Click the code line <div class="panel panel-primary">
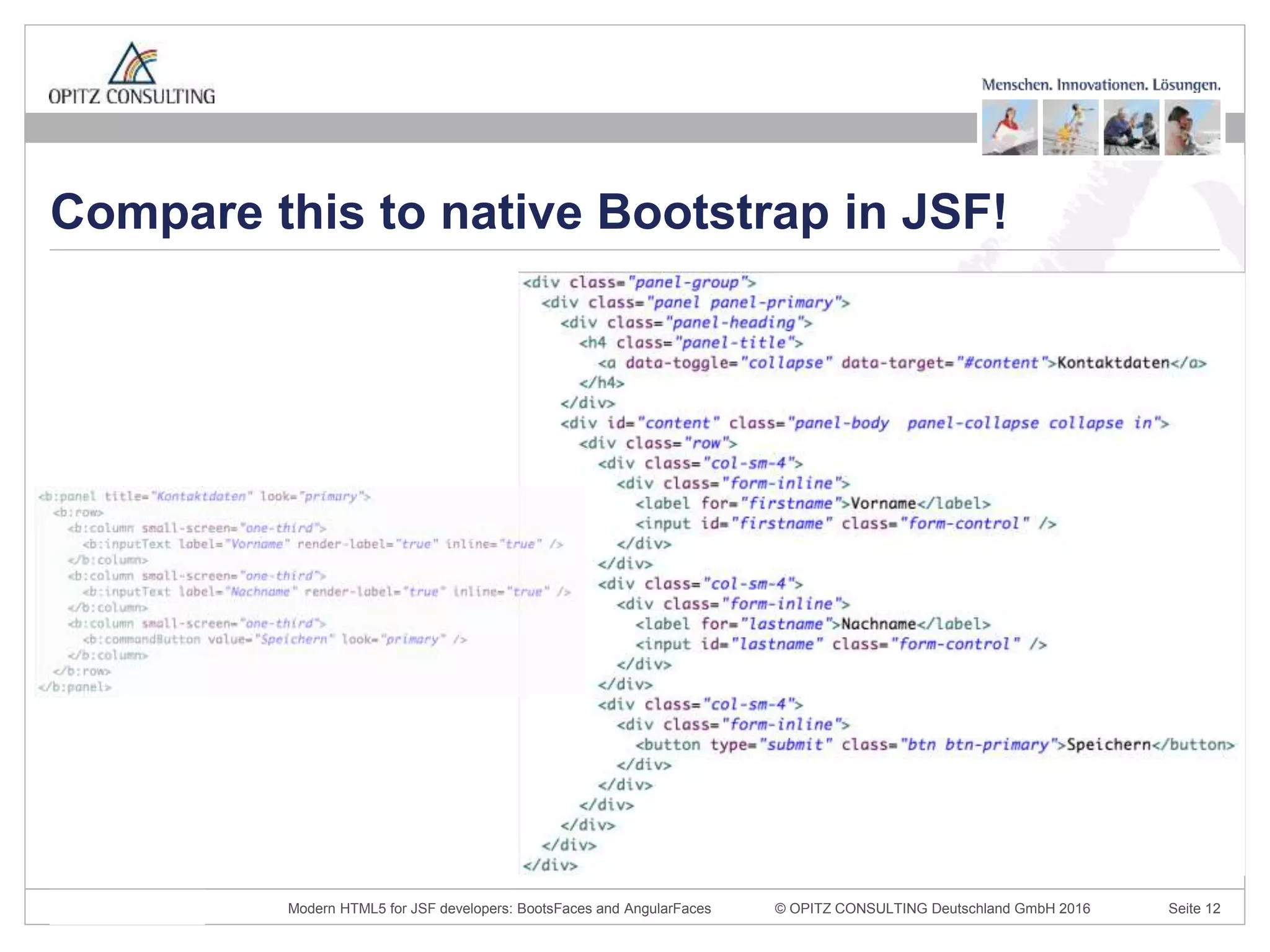 [x=695, y=302]
